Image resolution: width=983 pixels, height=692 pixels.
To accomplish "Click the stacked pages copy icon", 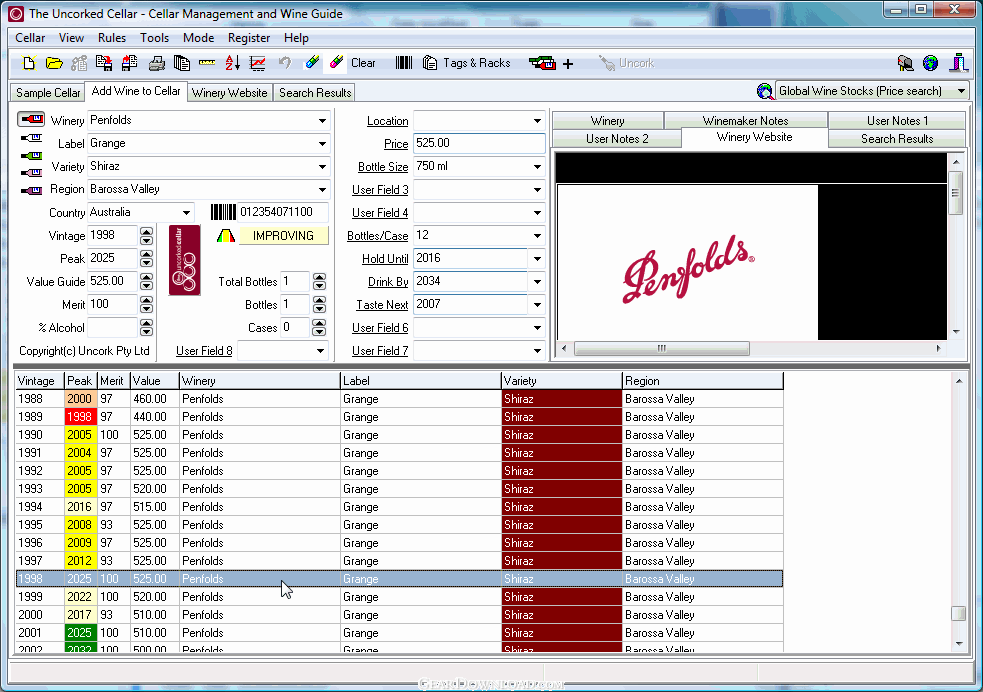I will tap(182, 63).
